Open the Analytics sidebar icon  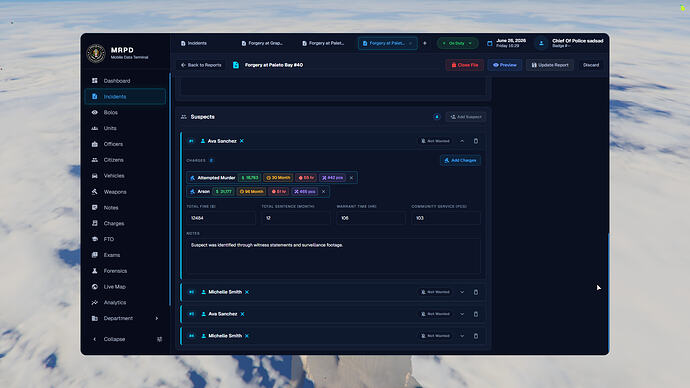coord(95,303)
